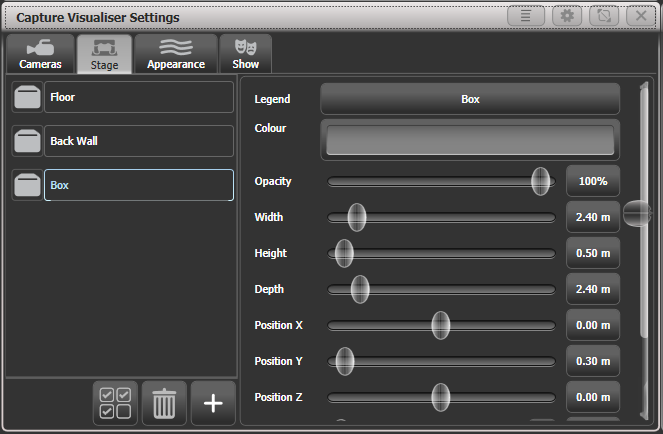Delete selected object with trash icon
The image size is (663, 434).
click(x=164, y=403)
